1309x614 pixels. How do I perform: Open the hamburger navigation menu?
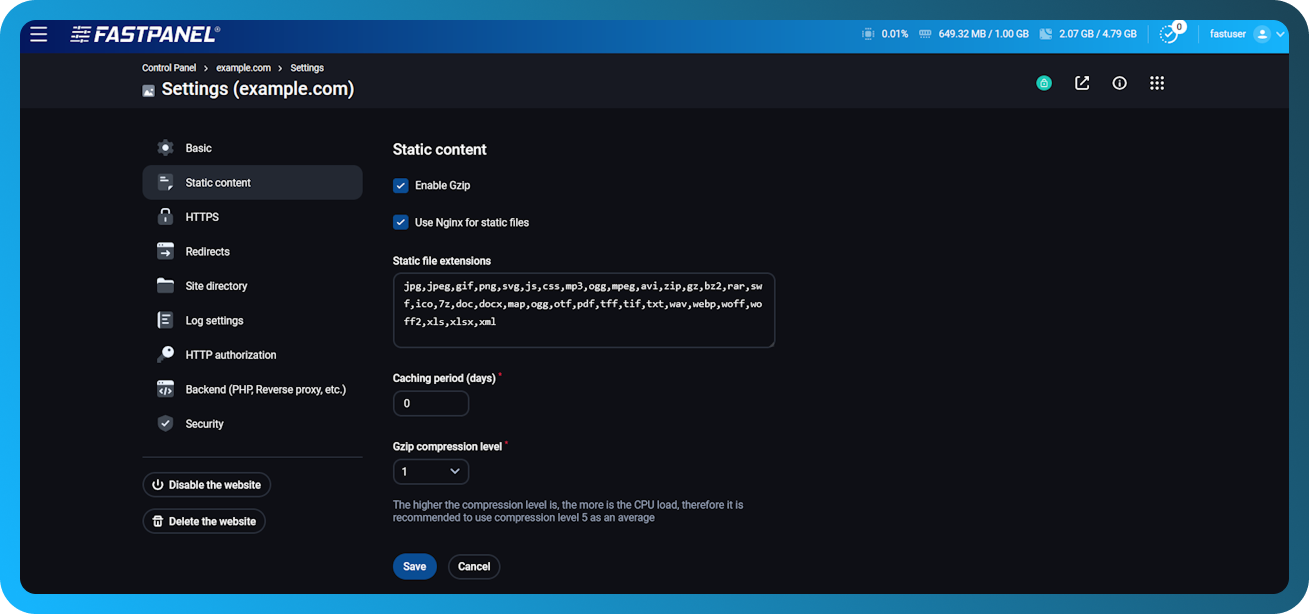(38, 33)
